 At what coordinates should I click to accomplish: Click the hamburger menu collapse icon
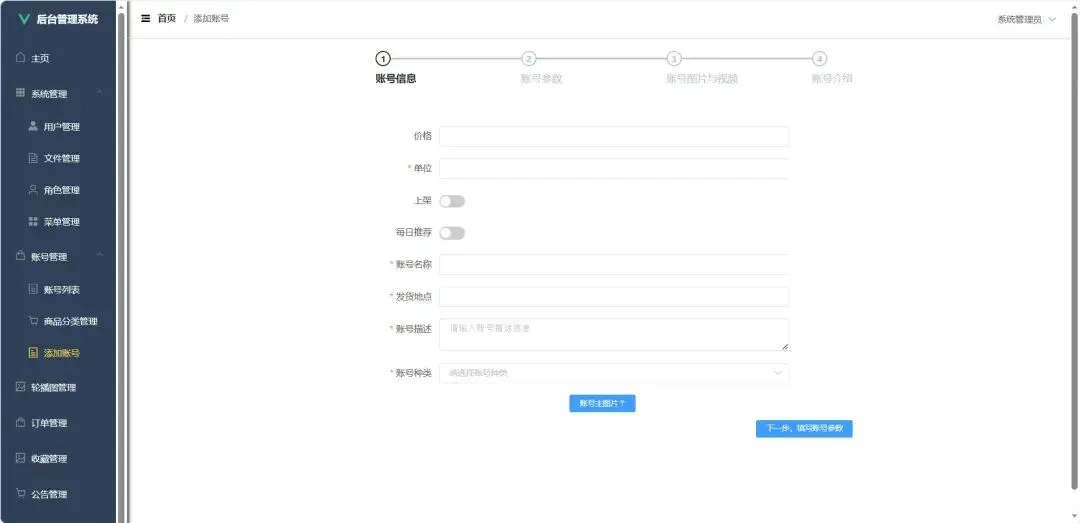coord(145,19)
